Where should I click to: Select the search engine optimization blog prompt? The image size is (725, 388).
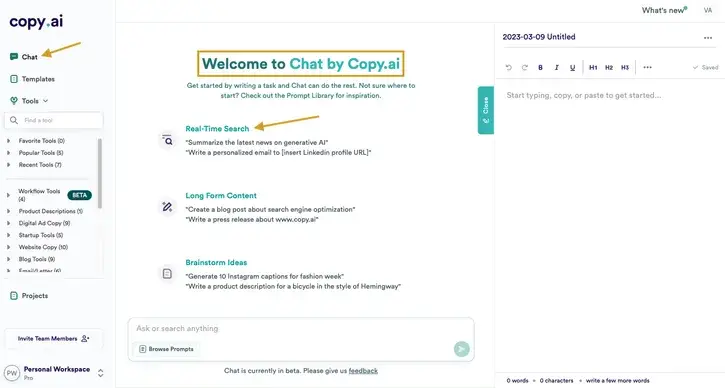270,209
